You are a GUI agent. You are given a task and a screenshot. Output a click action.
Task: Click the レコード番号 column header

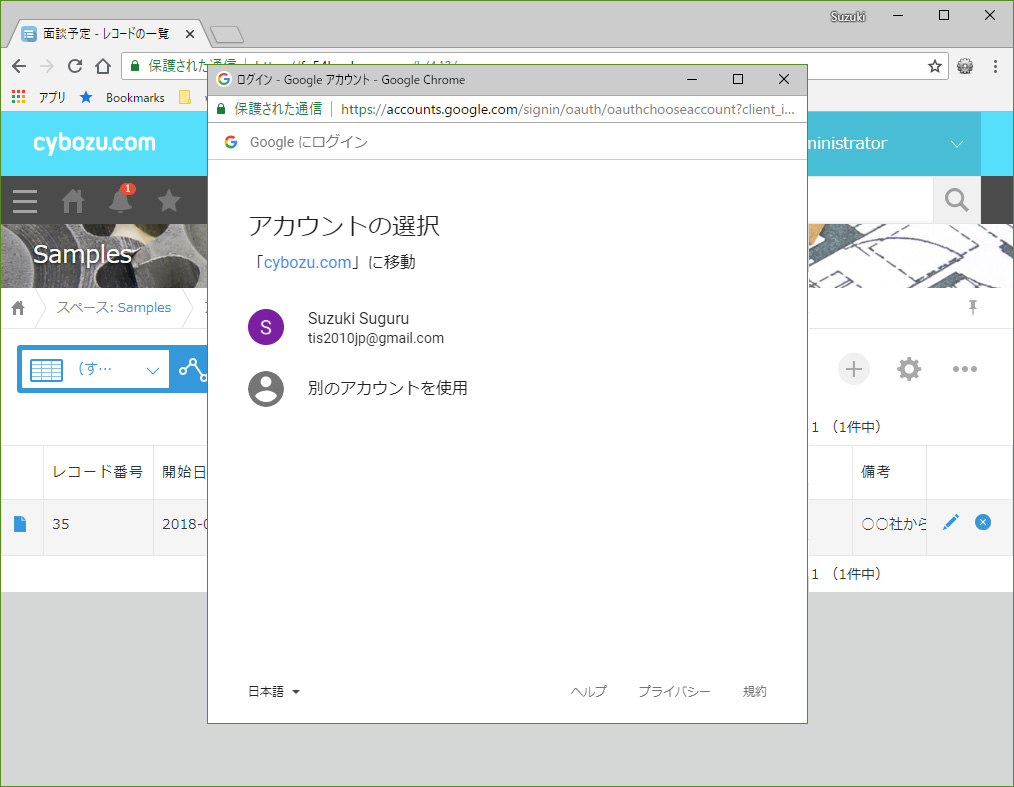tap(98, 472)
